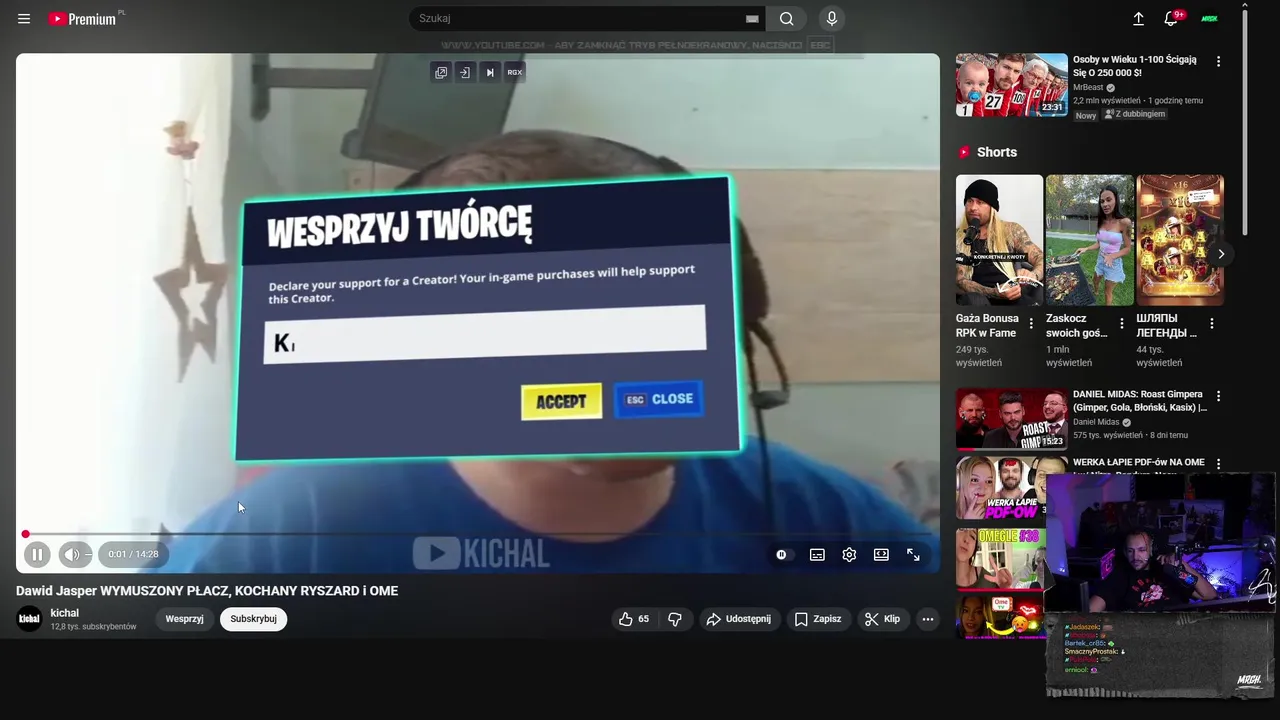Enter fullscreen mode

pyautogui.click(x=913, y=555)
